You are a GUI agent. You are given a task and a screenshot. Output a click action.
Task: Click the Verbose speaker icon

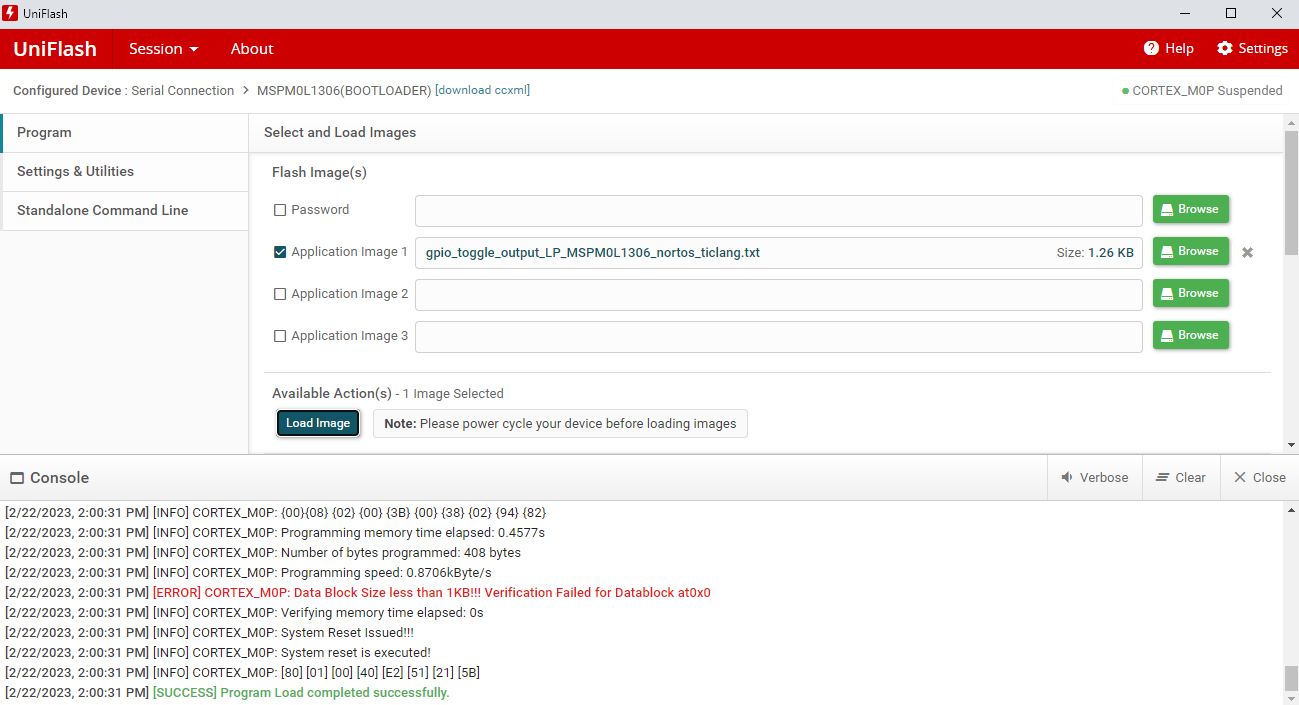point(1067,477)
